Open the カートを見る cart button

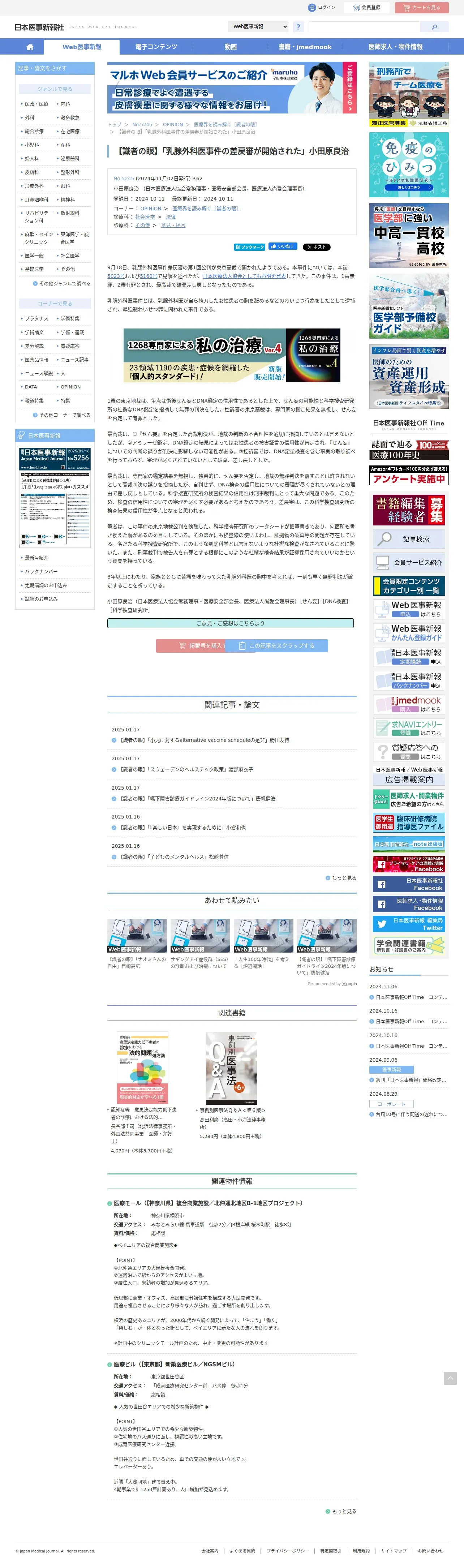(x=421, y=7)
